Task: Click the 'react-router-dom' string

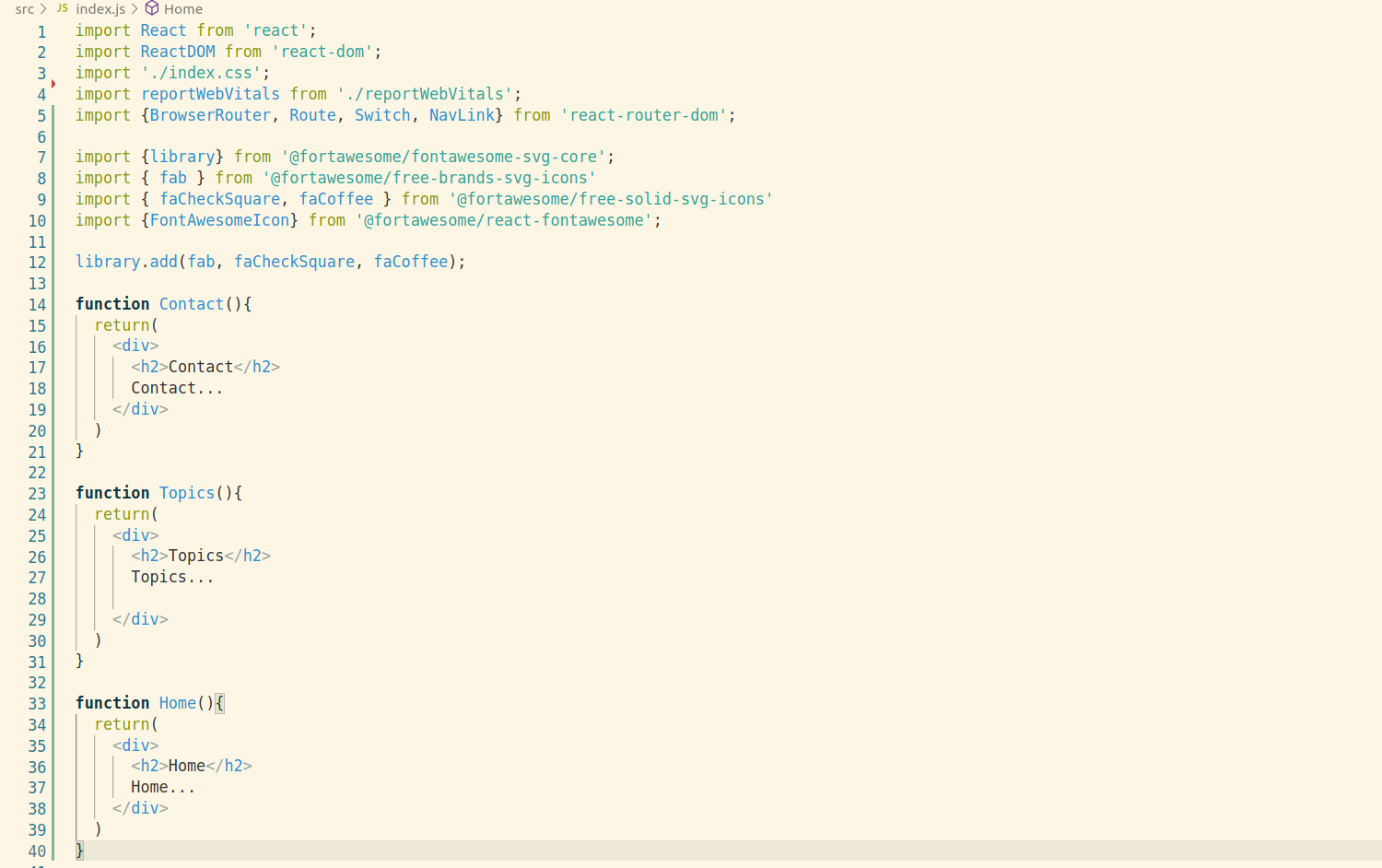Action: [644, 115]
